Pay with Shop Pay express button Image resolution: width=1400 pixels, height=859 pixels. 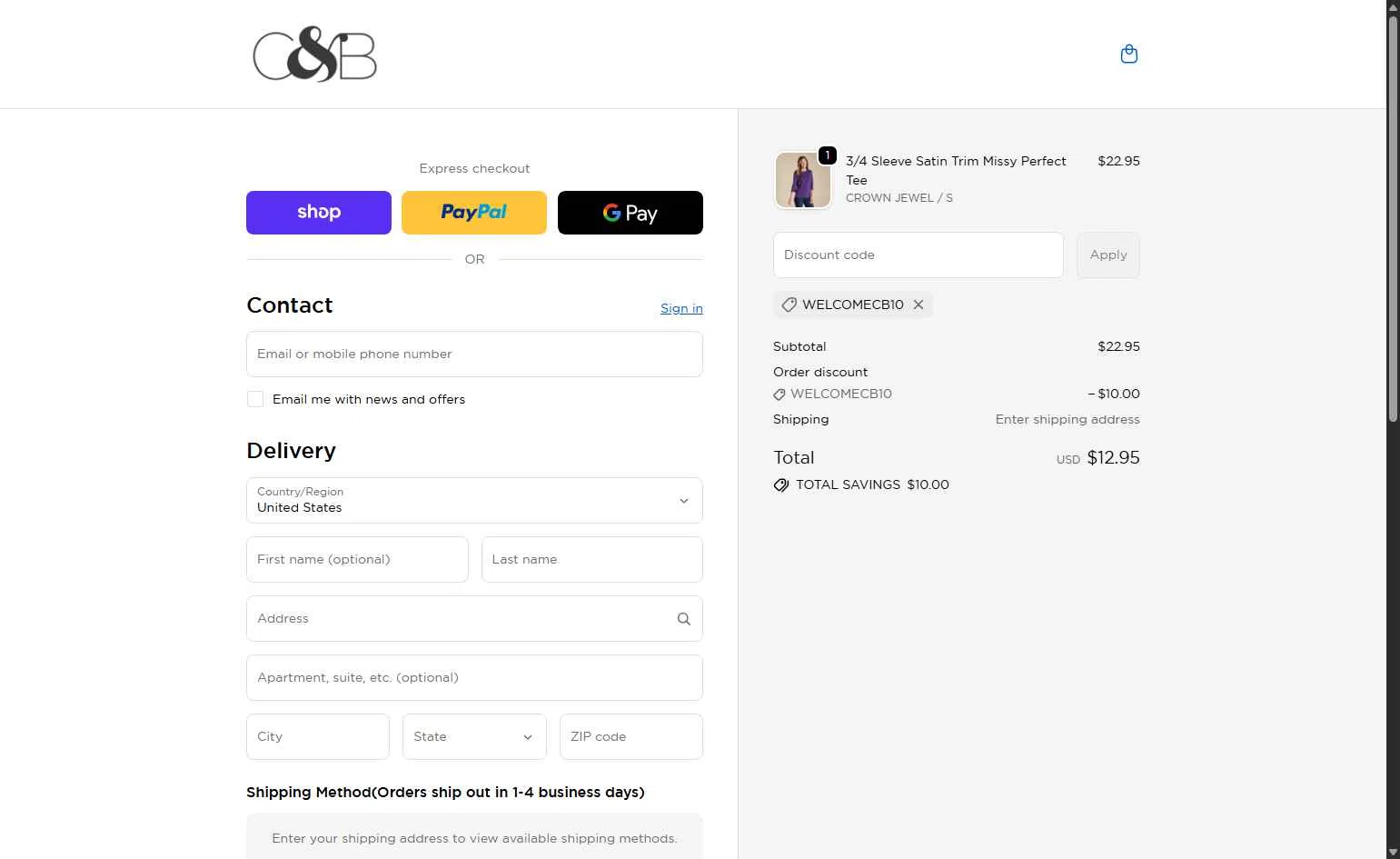pos(319,213)
